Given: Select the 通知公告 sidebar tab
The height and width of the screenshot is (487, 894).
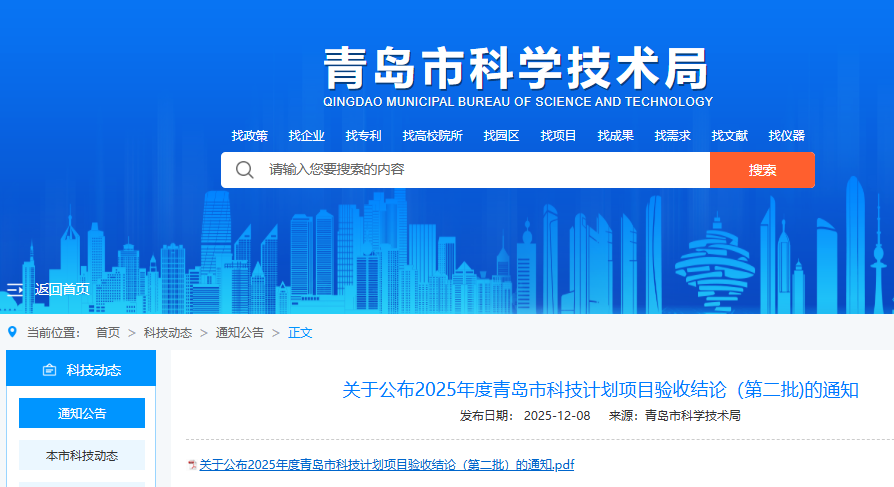Looking at the screenshot, I should [82, 413].
